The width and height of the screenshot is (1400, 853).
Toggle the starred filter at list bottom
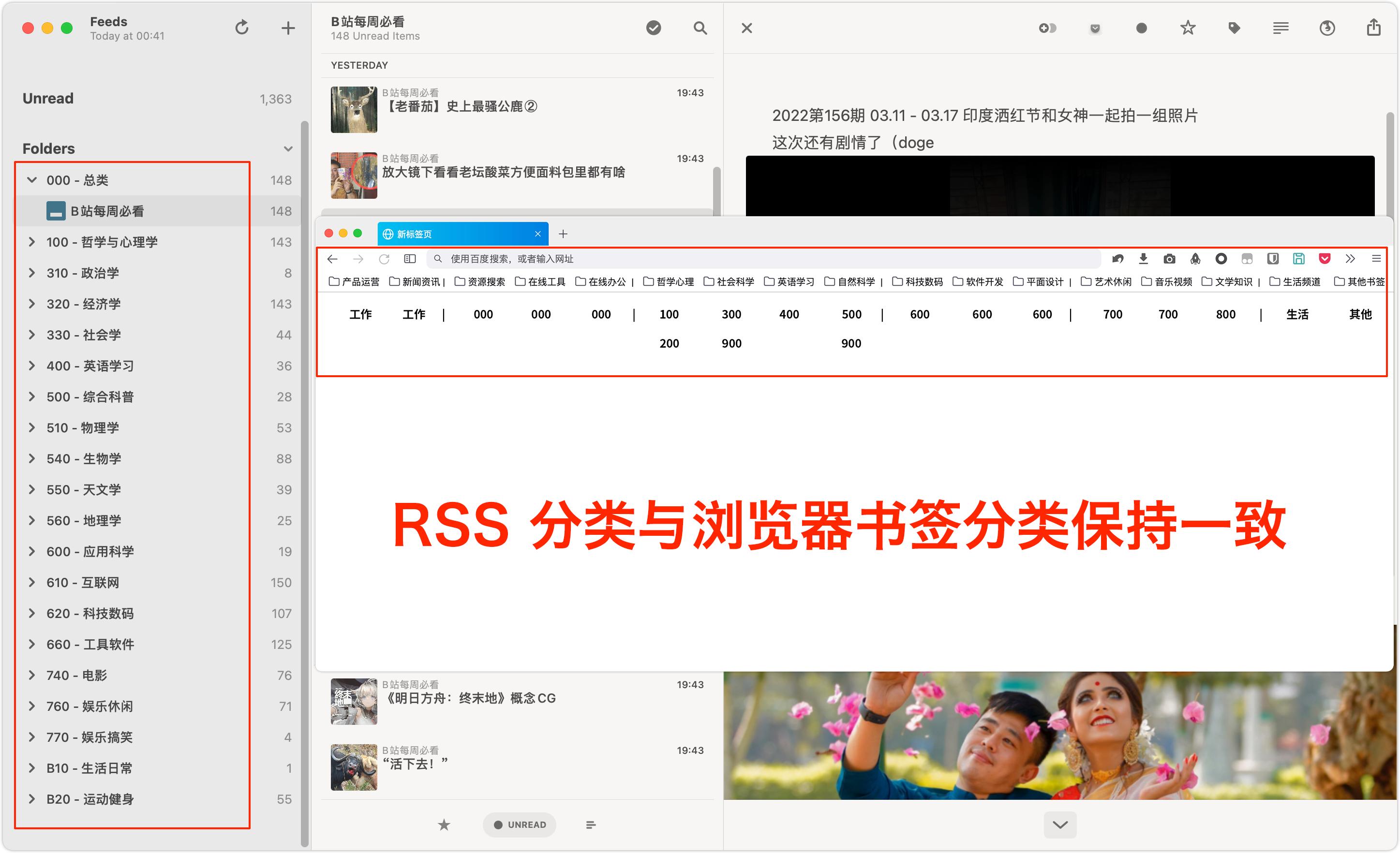click(444, 824)
